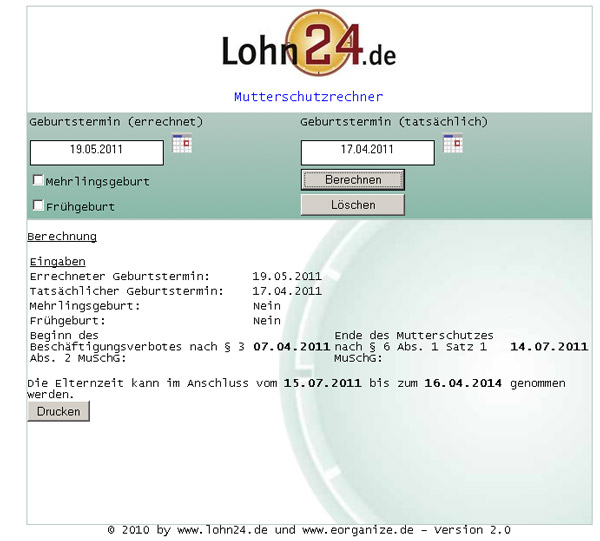Tick the Frühgeburt checkbox
Viewport: 600px width, 541px height.
point(38,206)
